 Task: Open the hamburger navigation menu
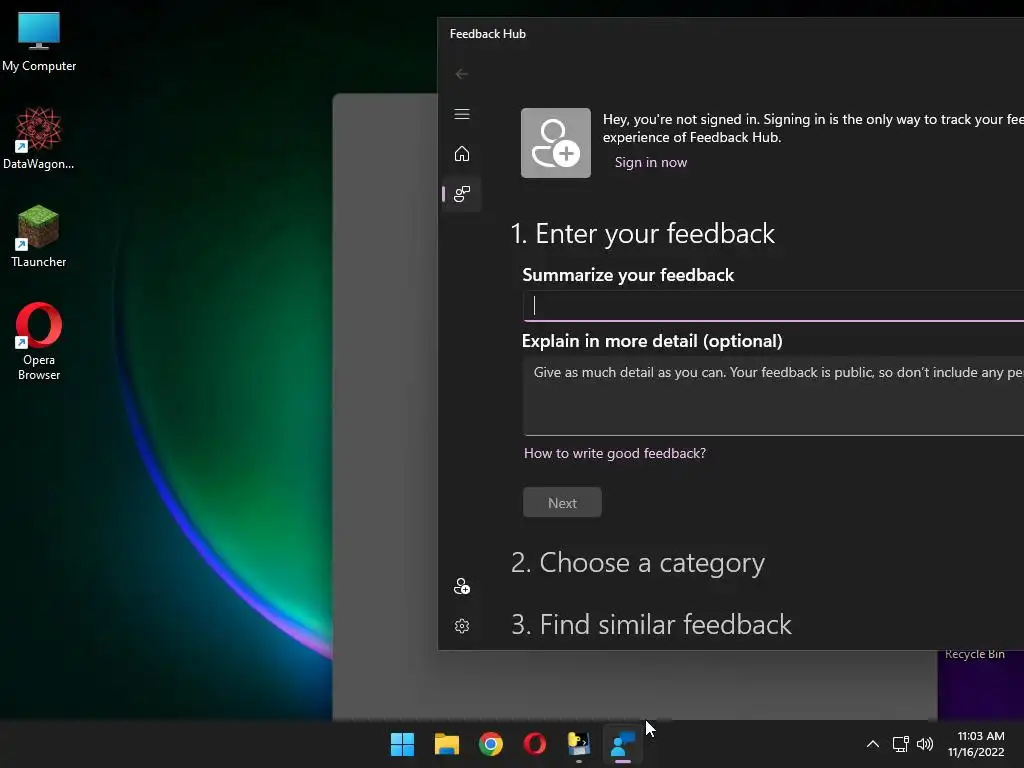tap(462, 114)
